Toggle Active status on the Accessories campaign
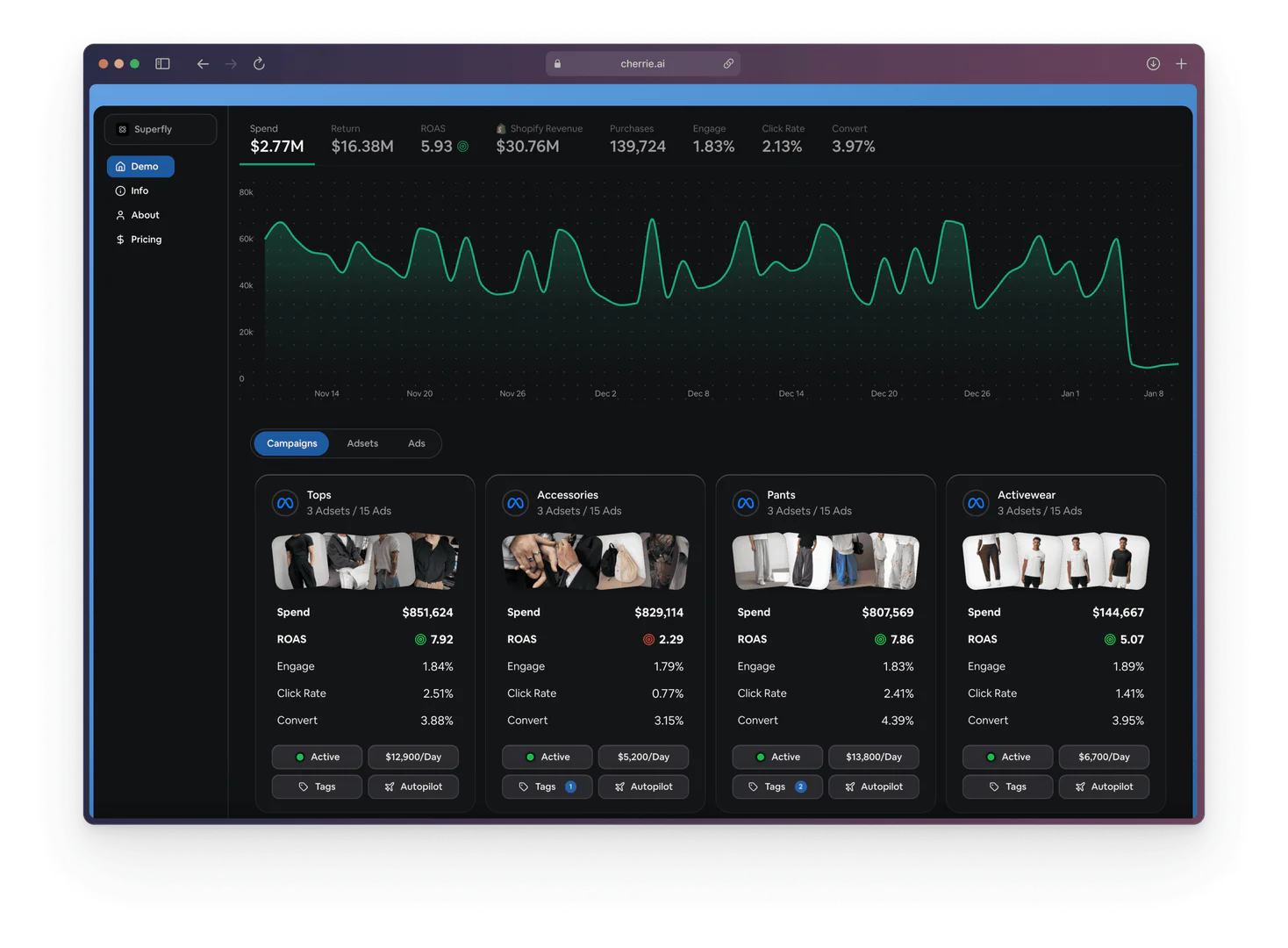This screenshot has width=1288, height=948. click(547, 757)
